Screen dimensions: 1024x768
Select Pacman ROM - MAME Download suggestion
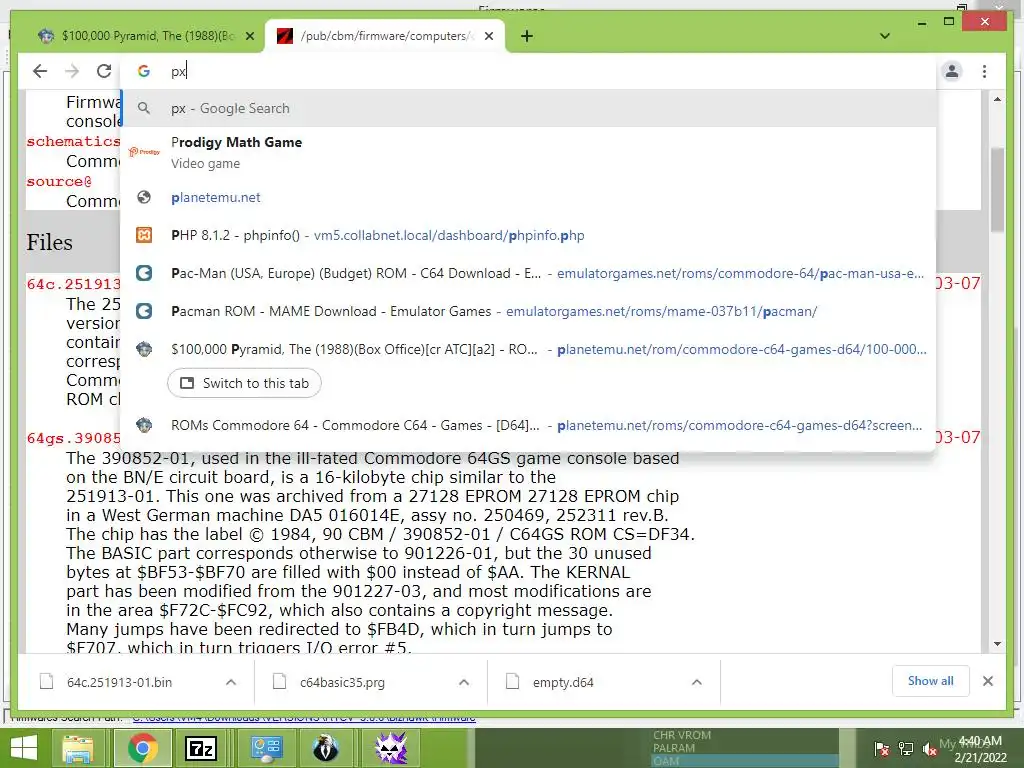(x=528, y=311)
